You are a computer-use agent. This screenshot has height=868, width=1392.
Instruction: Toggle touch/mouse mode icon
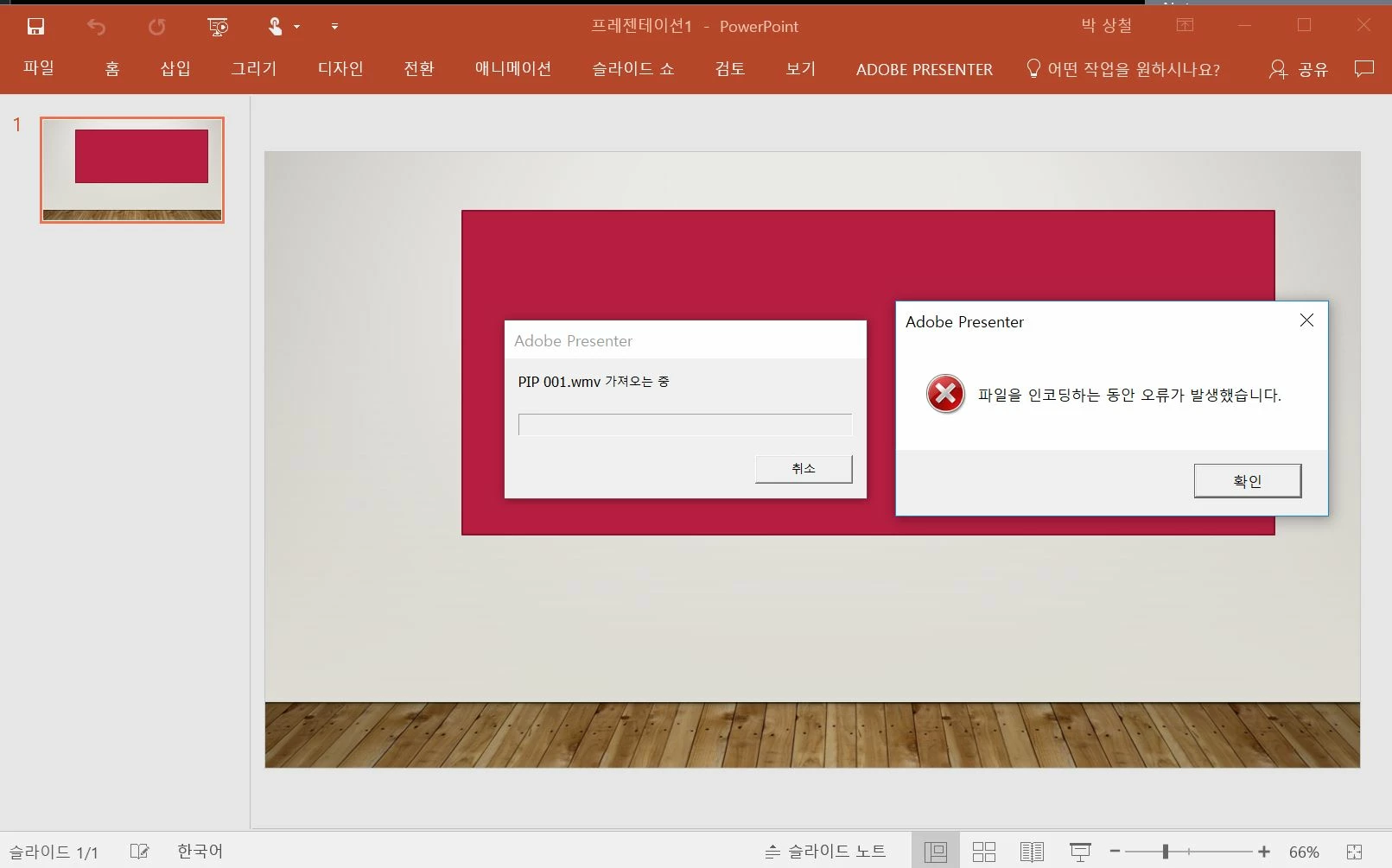point(275,27)
